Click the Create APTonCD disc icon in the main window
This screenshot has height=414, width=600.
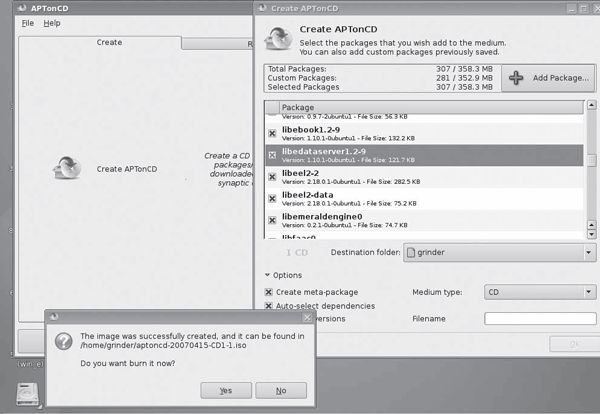[x=68, y=168]
